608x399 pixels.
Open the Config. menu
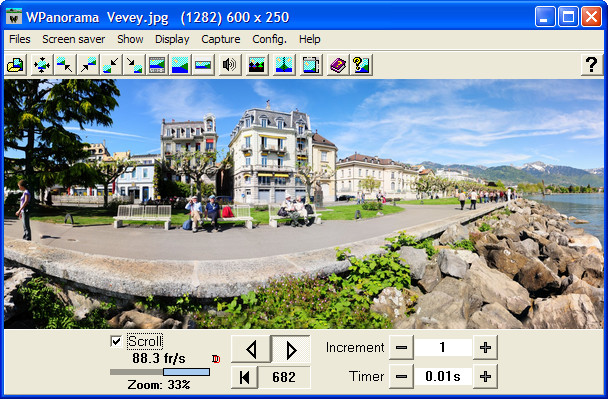pos(269,40)
